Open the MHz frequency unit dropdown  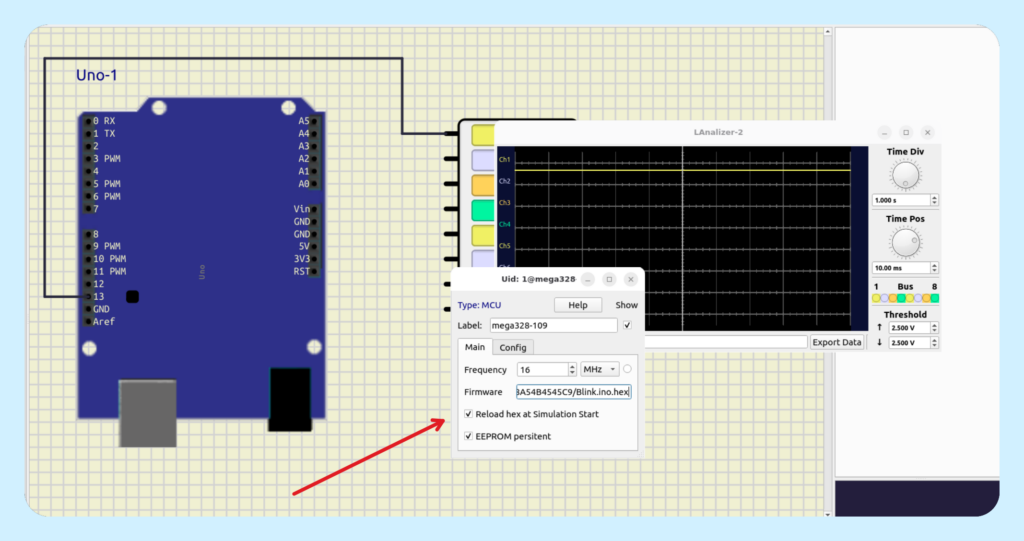pyautogui.click(x=600, y=369)
